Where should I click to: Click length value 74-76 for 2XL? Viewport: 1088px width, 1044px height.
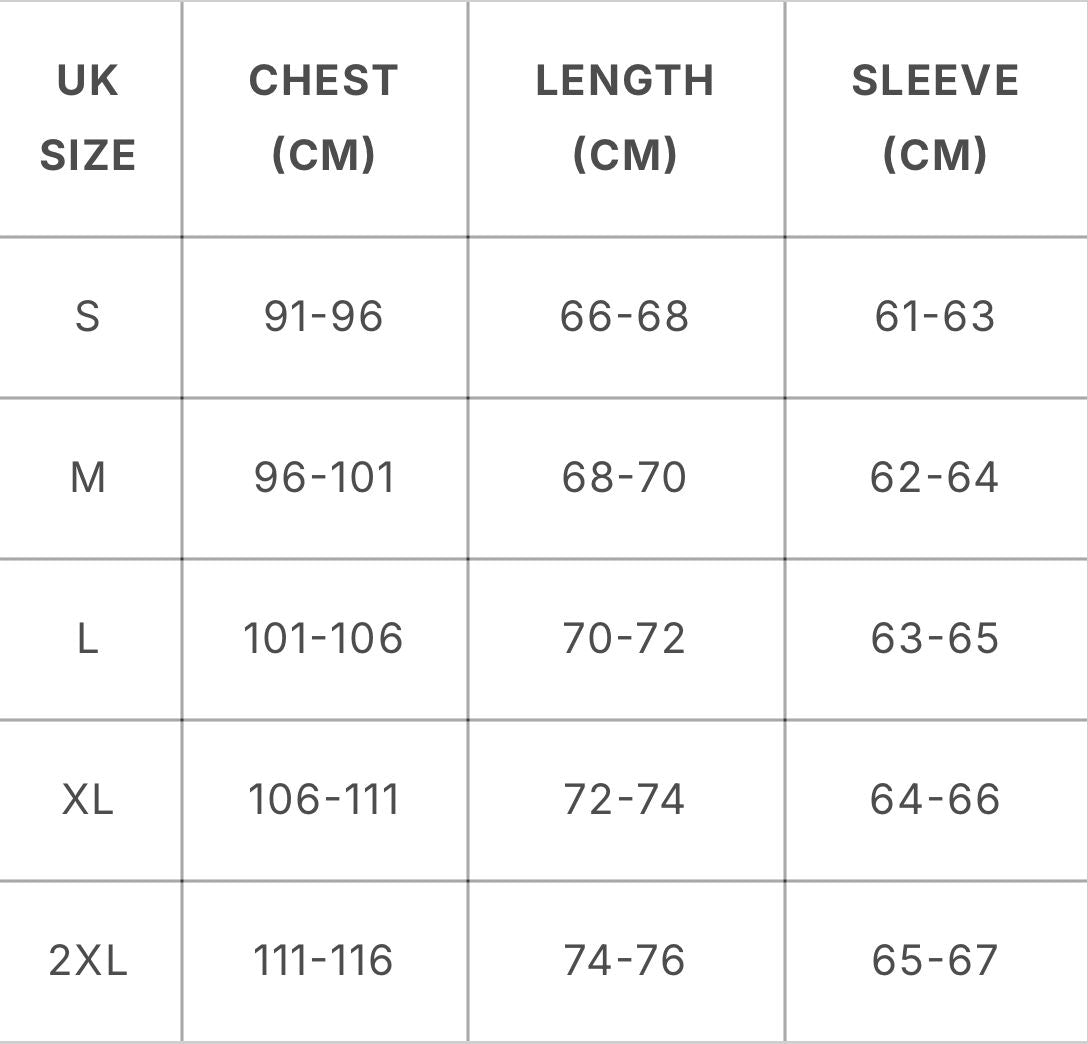tap(625, 961)
